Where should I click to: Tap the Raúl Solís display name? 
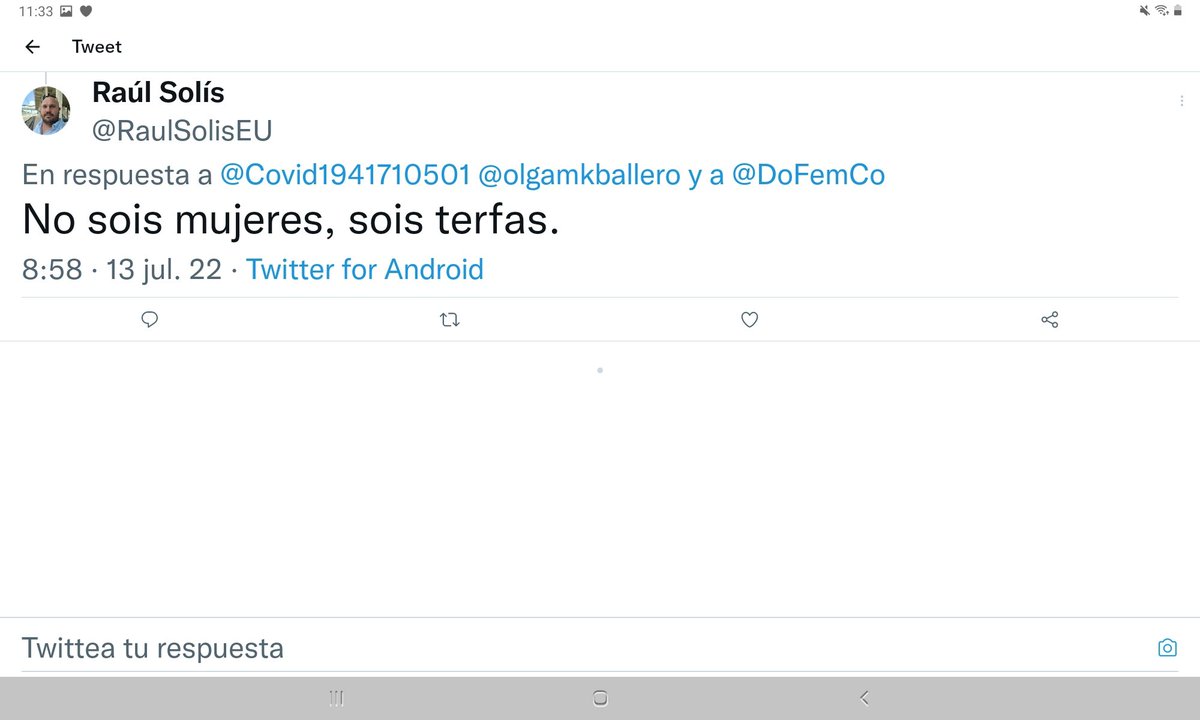point(158,93)
